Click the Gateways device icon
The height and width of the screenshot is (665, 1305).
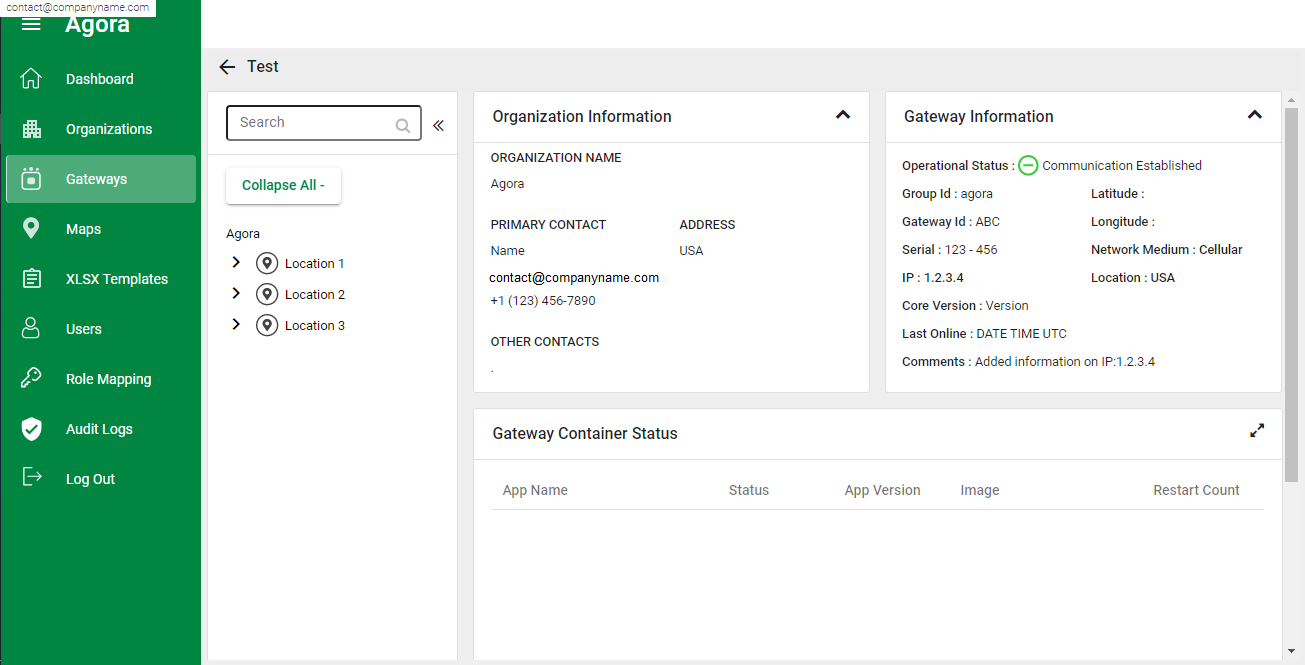point(31,179)
